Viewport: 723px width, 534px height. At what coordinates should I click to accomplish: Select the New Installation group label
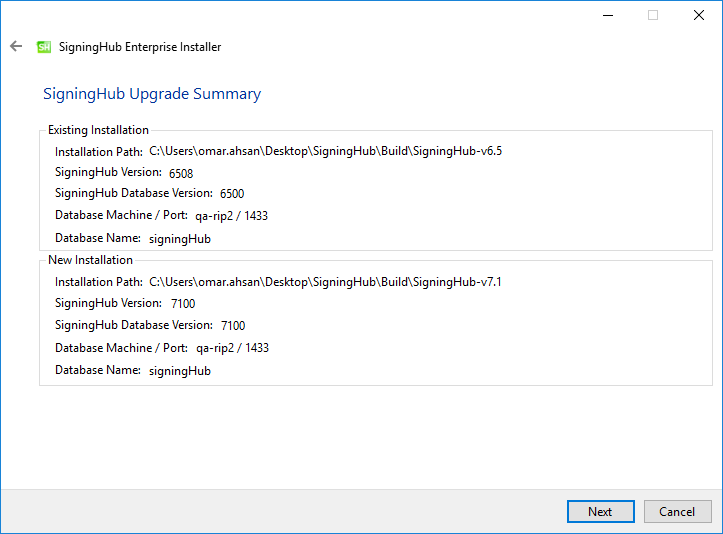pos(90,260)
